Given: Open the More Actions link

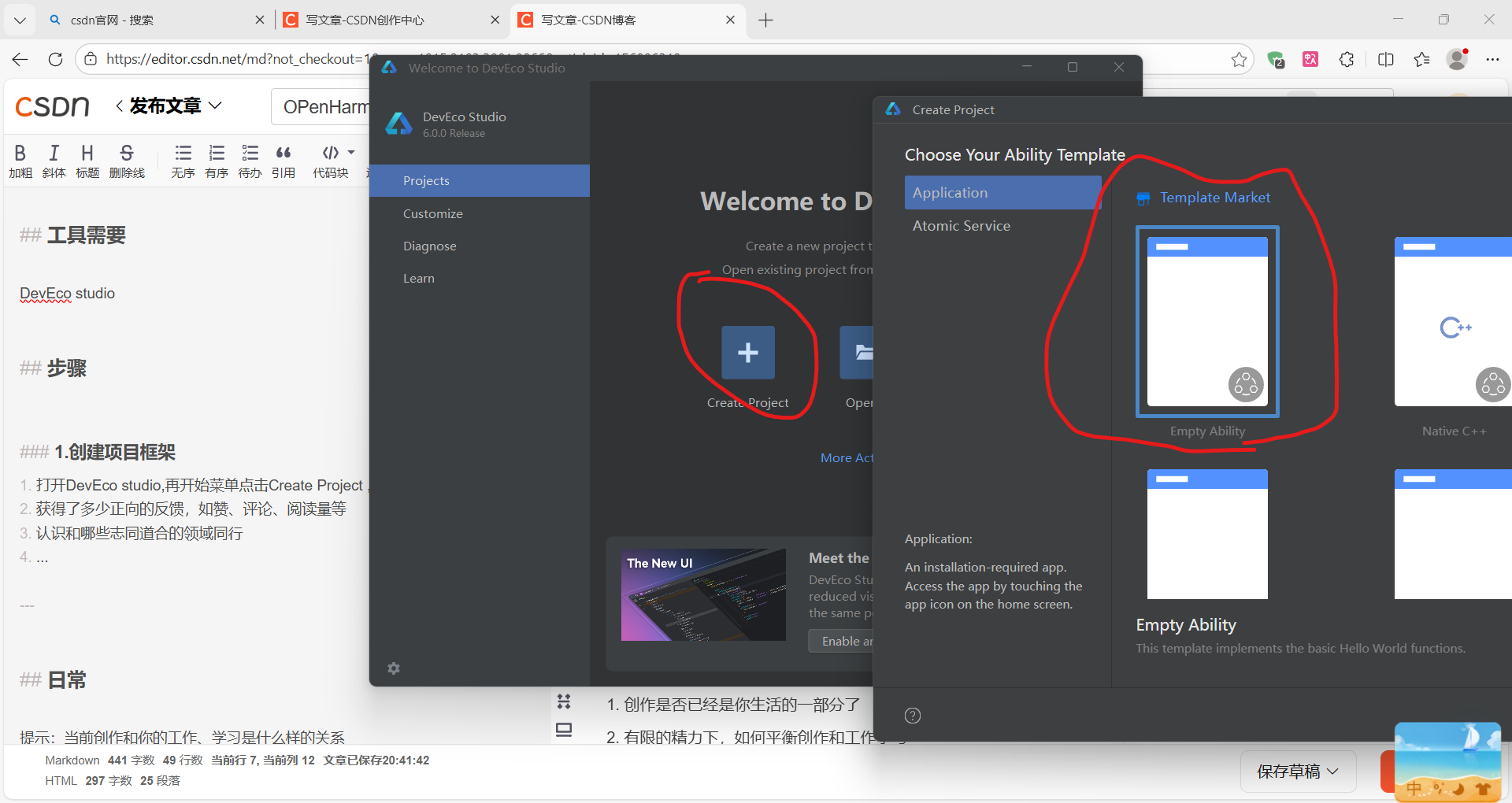Looking at the screenshot, I should [x=847, y=457].
